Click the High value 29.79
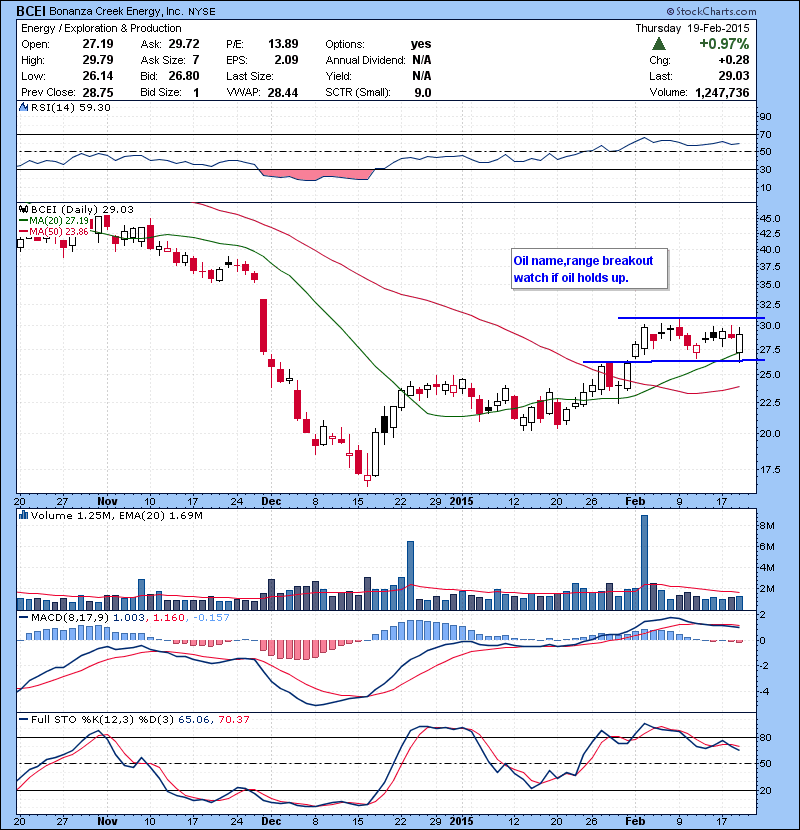 [98, 60]
